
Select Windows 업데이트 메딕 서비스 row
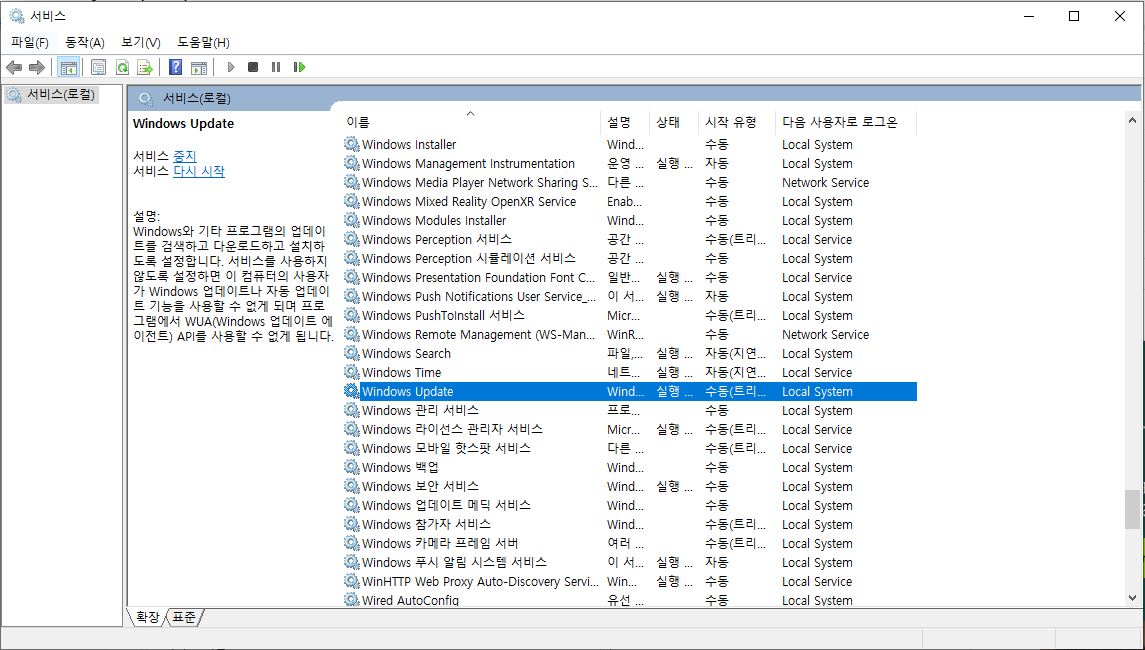[629, 505]
